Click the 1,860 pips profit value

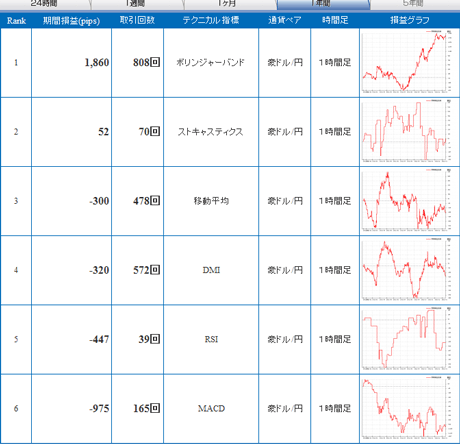click(97, 63)
